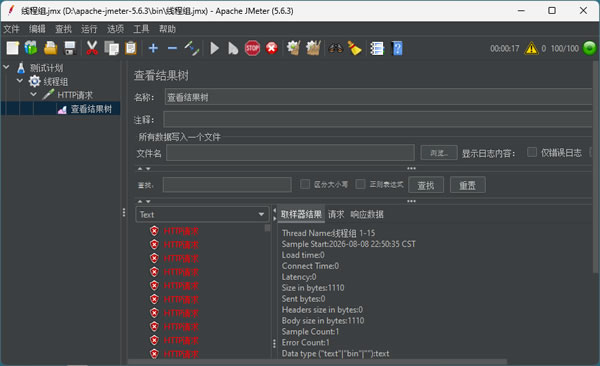The width and height of the screenshot is (600, 366).
Task: Select 线程组 in the tree
Action: [x=56, y=82]
